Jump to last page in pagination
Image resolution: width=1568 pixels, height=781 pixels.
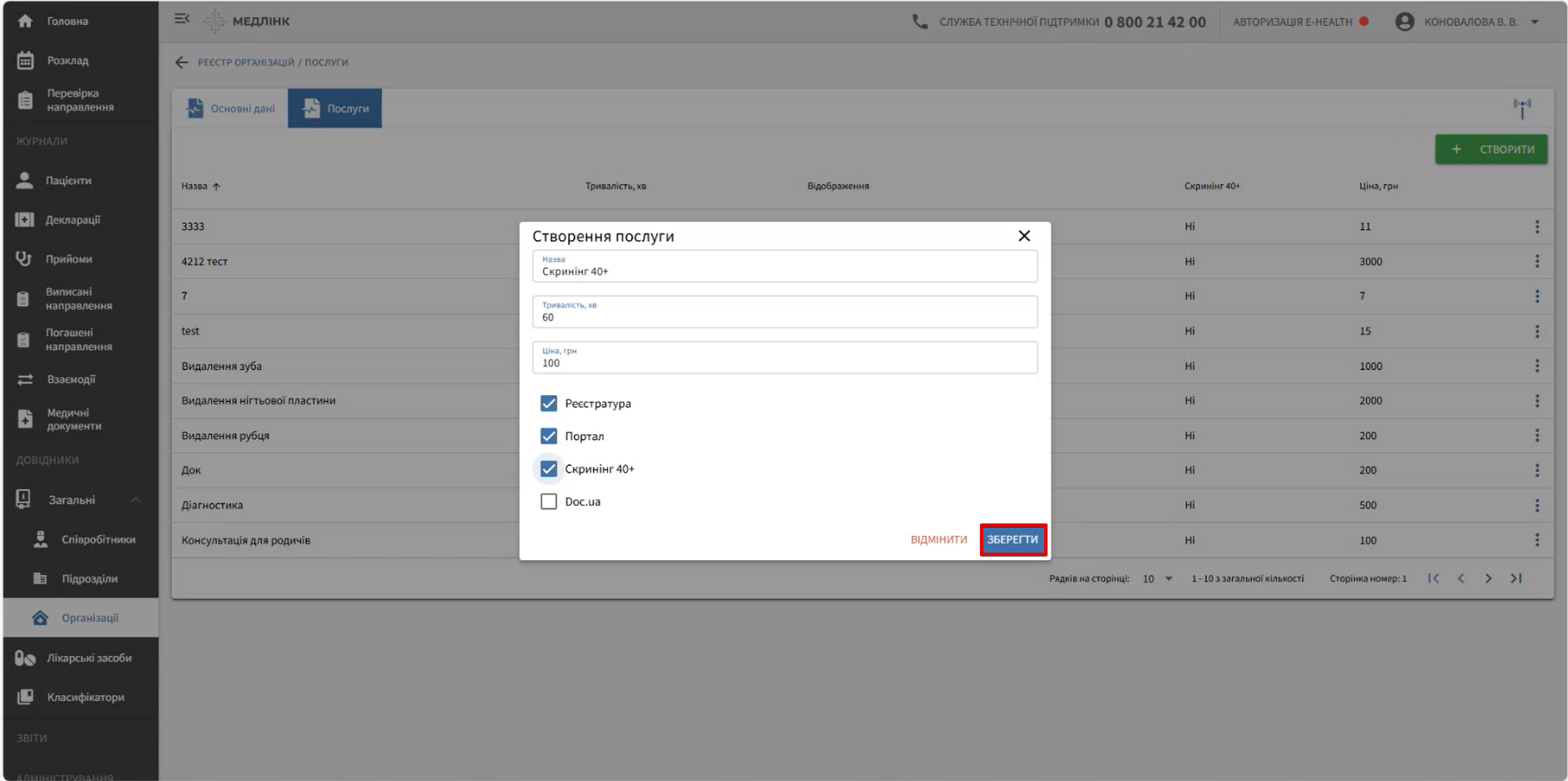coord(1515,578)
